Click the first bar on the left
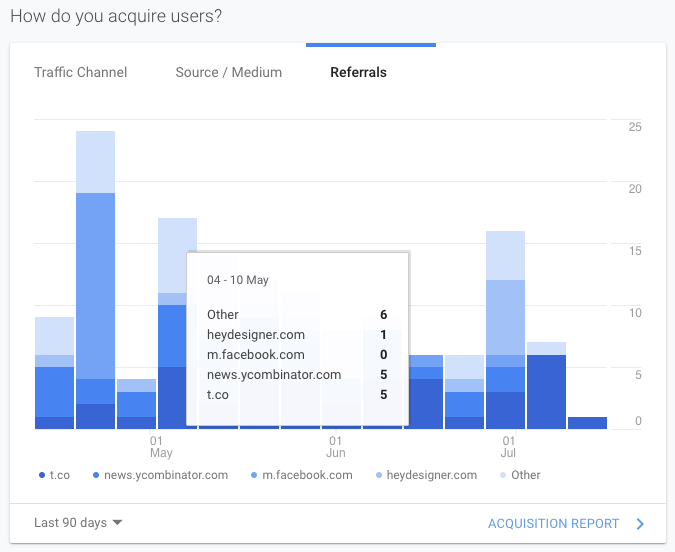 point(54,373)
